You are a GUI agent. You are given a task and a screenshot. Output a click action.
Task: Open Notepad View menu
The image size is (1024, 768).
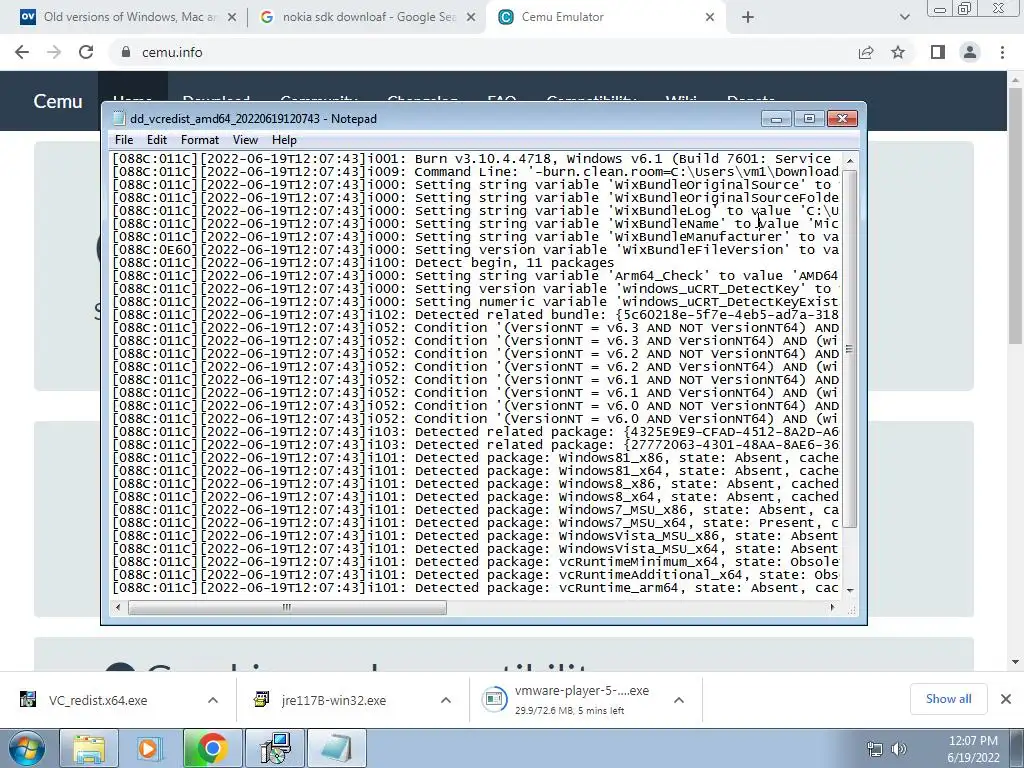(x=246, y=140)
